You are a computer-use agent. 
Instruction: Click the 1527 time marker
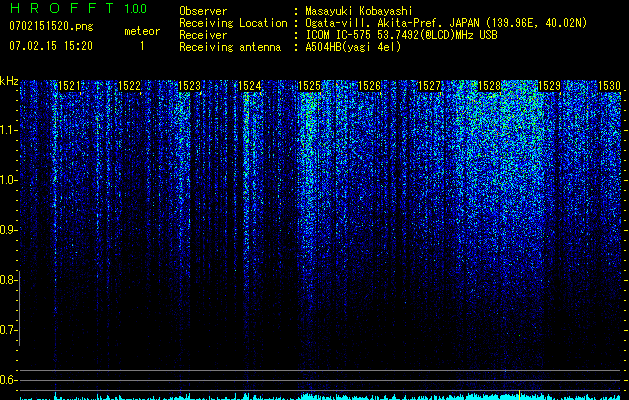point(429,86)
